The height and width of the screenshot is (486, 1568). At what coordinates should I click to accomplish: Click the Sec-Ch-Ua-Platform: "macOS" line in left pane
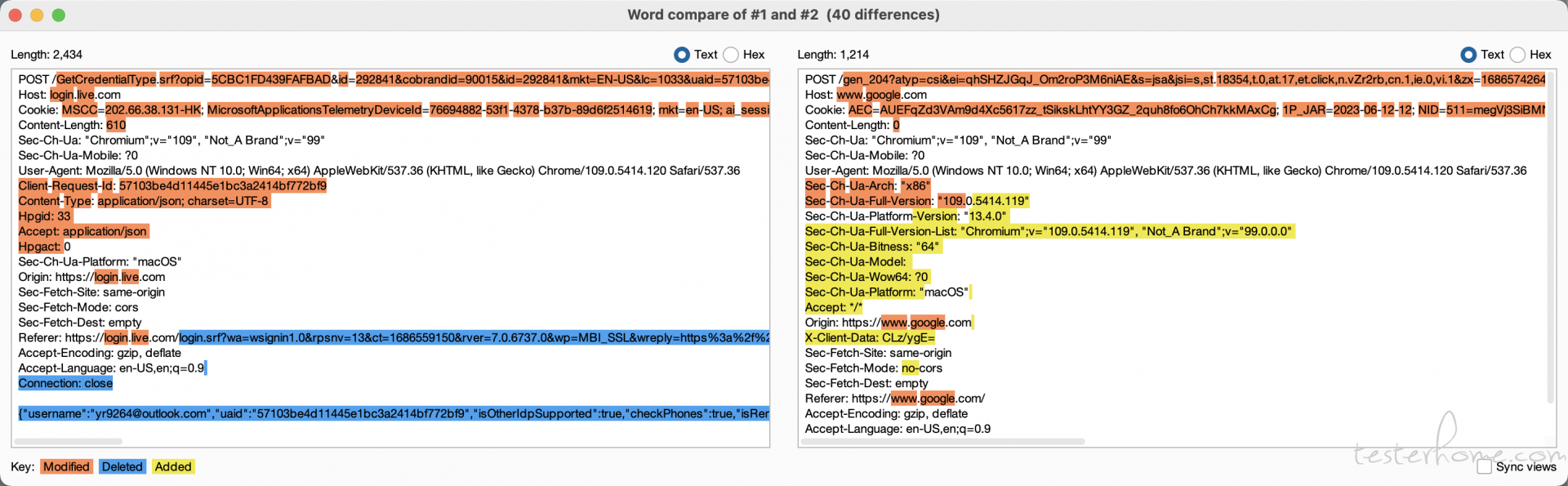pyautogui.click(x=100, y=261)
